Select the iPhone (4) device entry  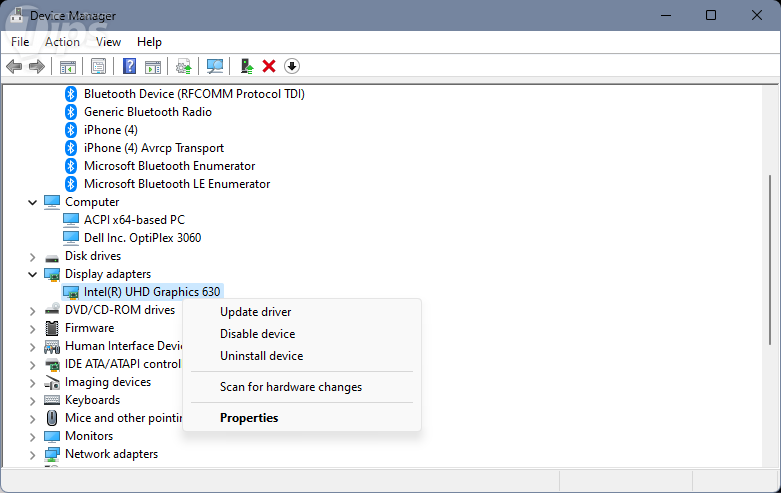[111, 129]
